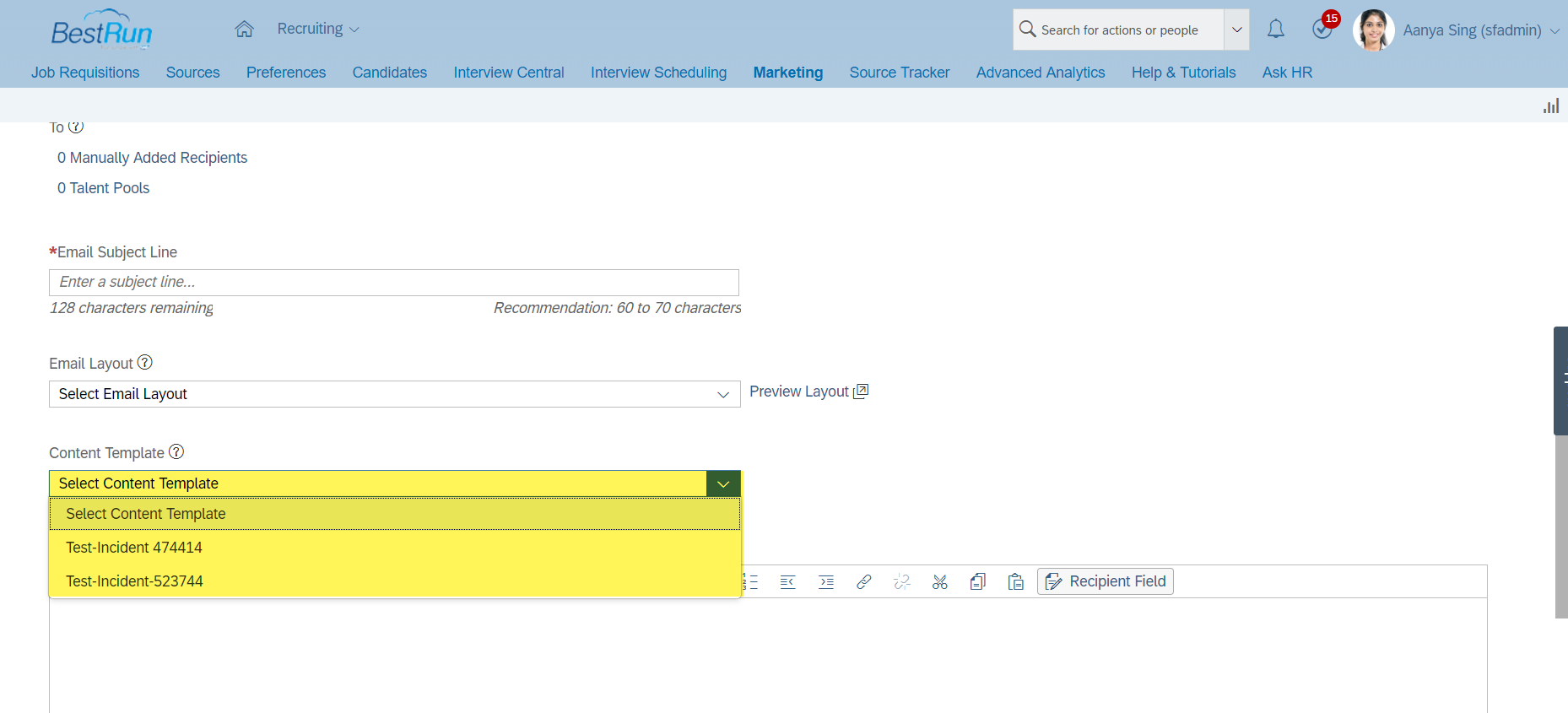1568x713 pixels.
Task: Increase indent in the editor toolbar
Action: 826,582
